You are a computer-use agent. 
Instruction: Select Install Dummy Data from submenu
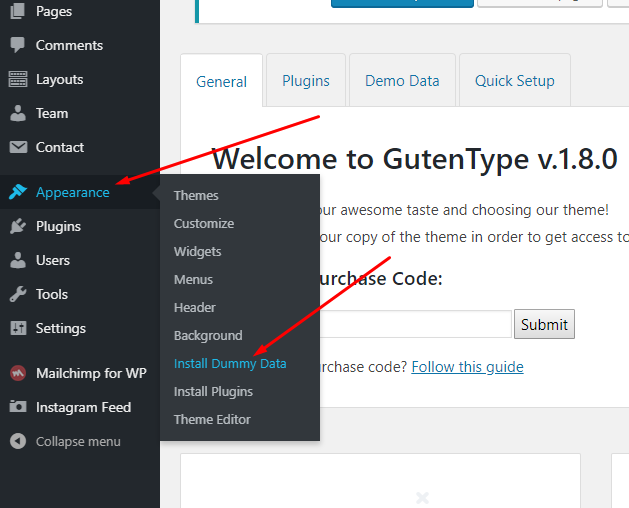[x=230, y=364]
